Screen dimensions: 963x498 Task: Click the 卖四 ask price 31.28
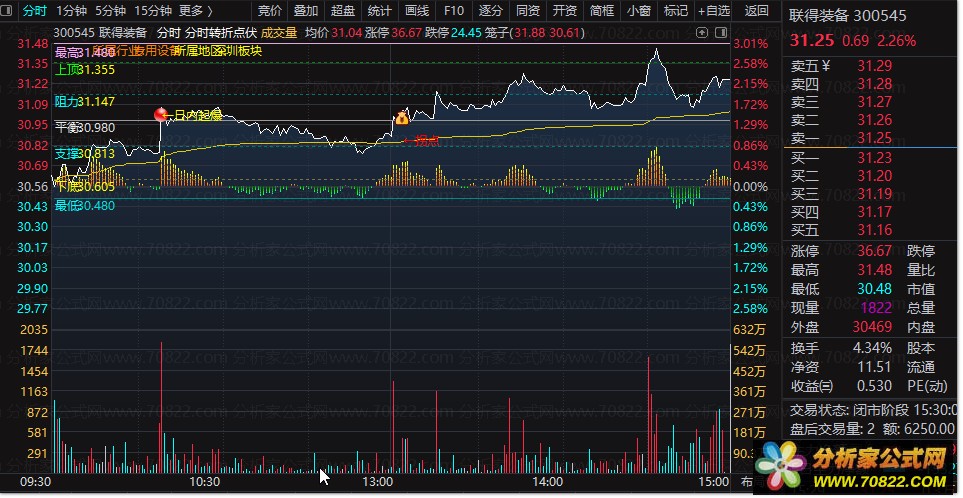click(875, 84)
